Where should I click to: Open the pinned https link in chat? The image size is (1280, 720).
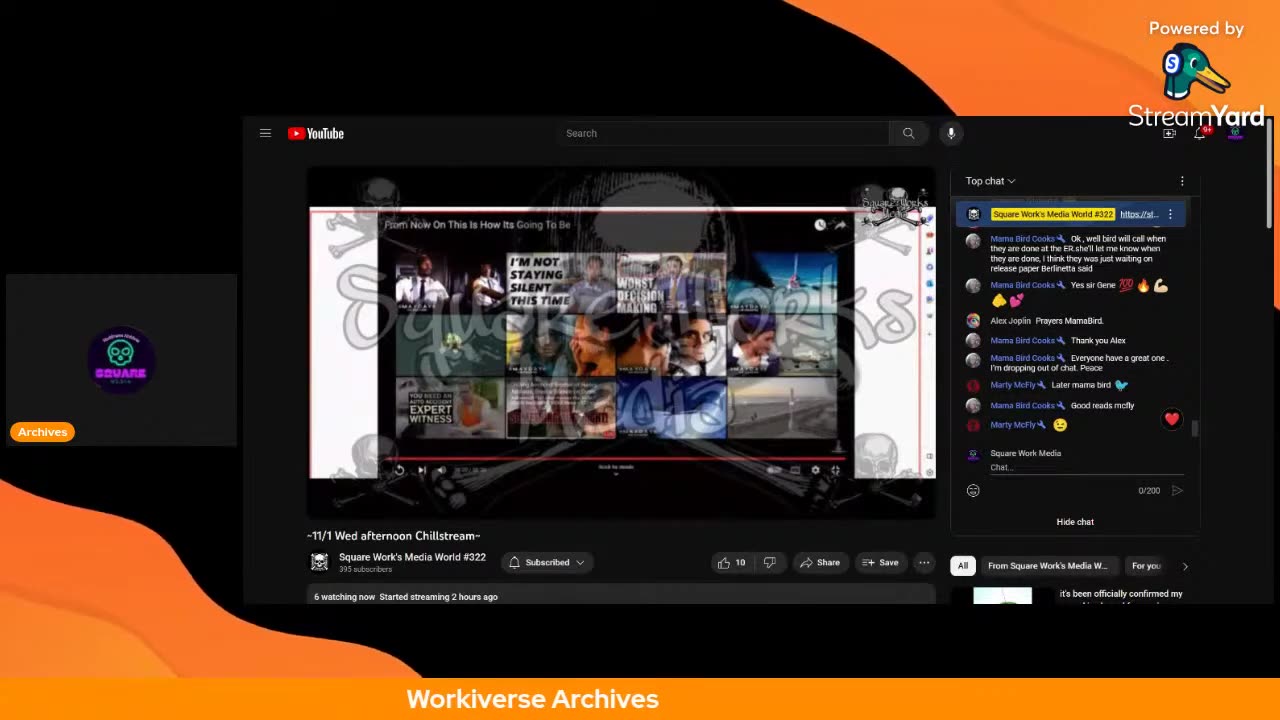[1139, 214]
